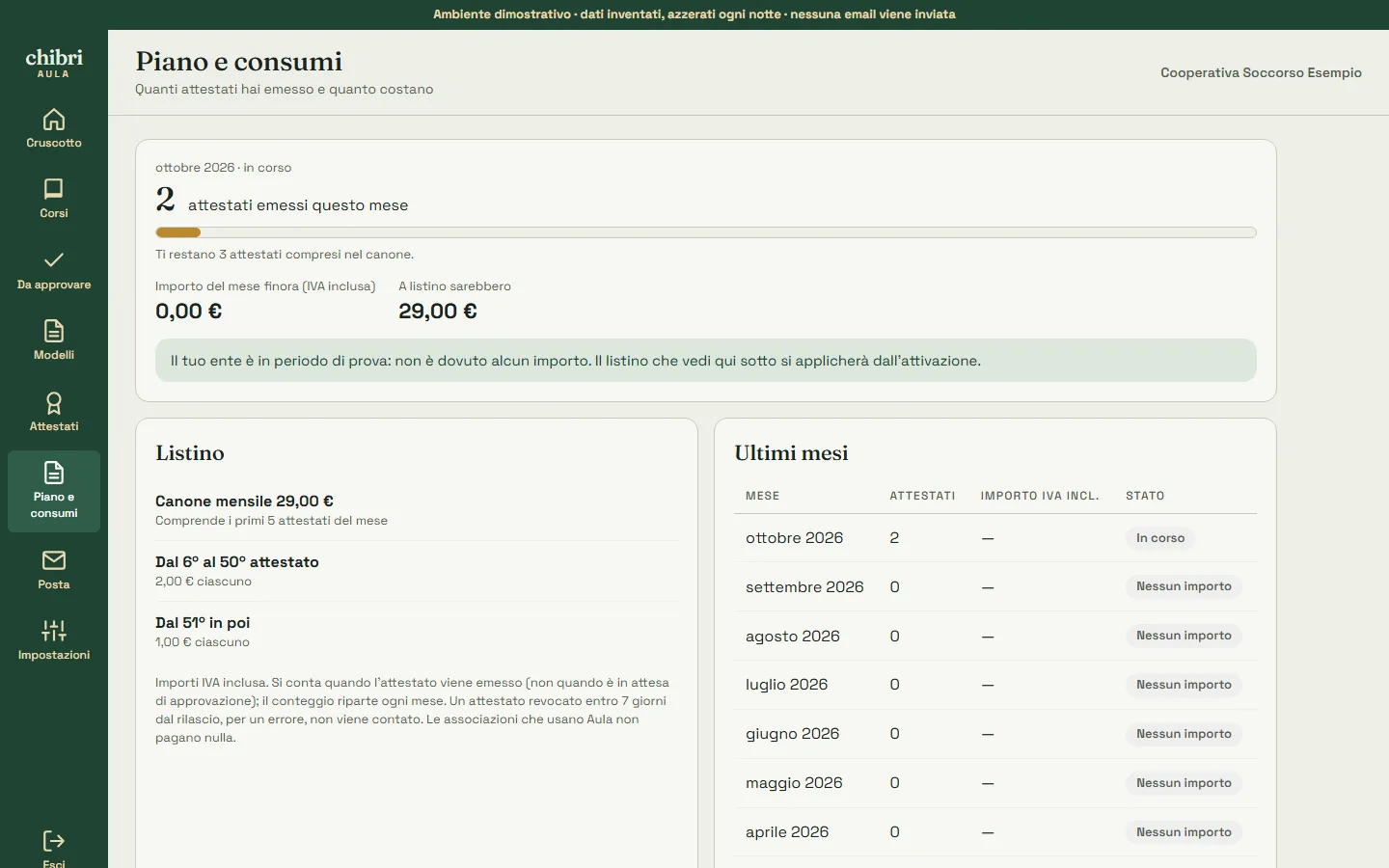Viewport: 1389px width, 868px height.
Task: Click the Da approvare checkmark icon
Action: pyautogui.click(x=54, y=260)
